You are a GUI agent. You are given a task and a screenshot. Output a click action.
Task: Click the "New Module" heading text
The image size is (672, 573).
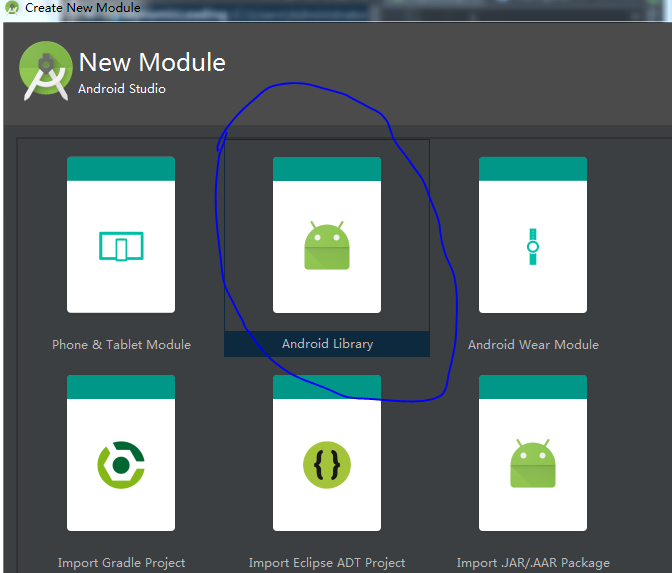click(152, 62)
